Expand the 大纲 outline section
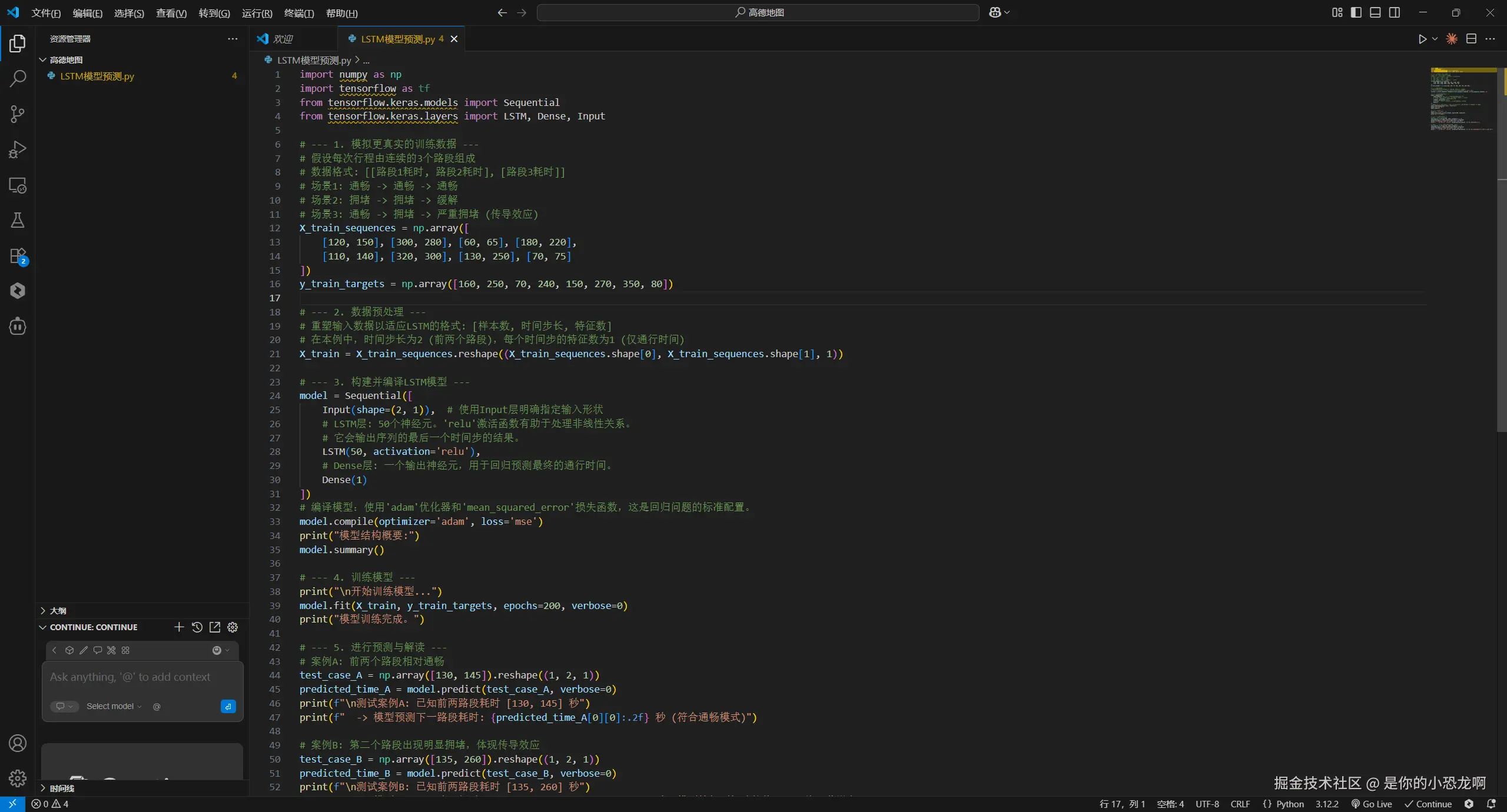Image resolution: width=1507 pixels, height=812 pixels. pos(58,611)
